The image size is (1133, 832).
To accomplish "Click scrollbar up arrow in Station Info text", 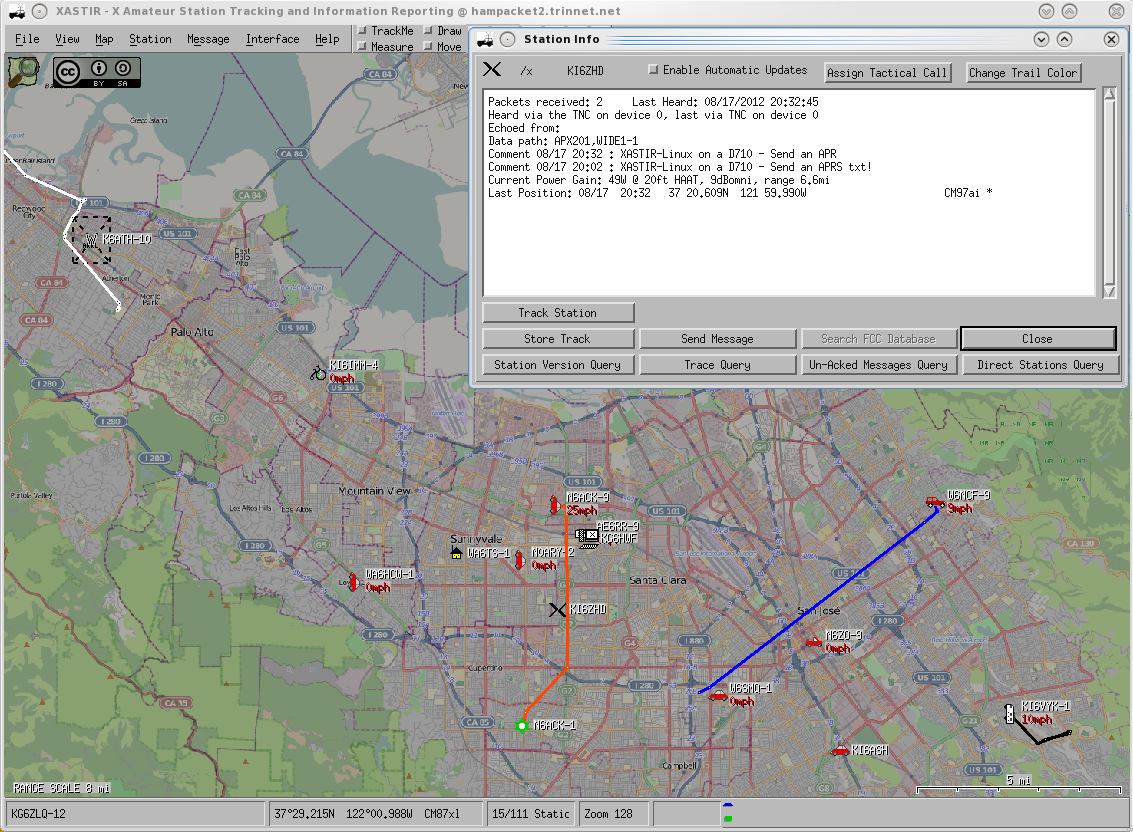I will tap(1110, 94).
